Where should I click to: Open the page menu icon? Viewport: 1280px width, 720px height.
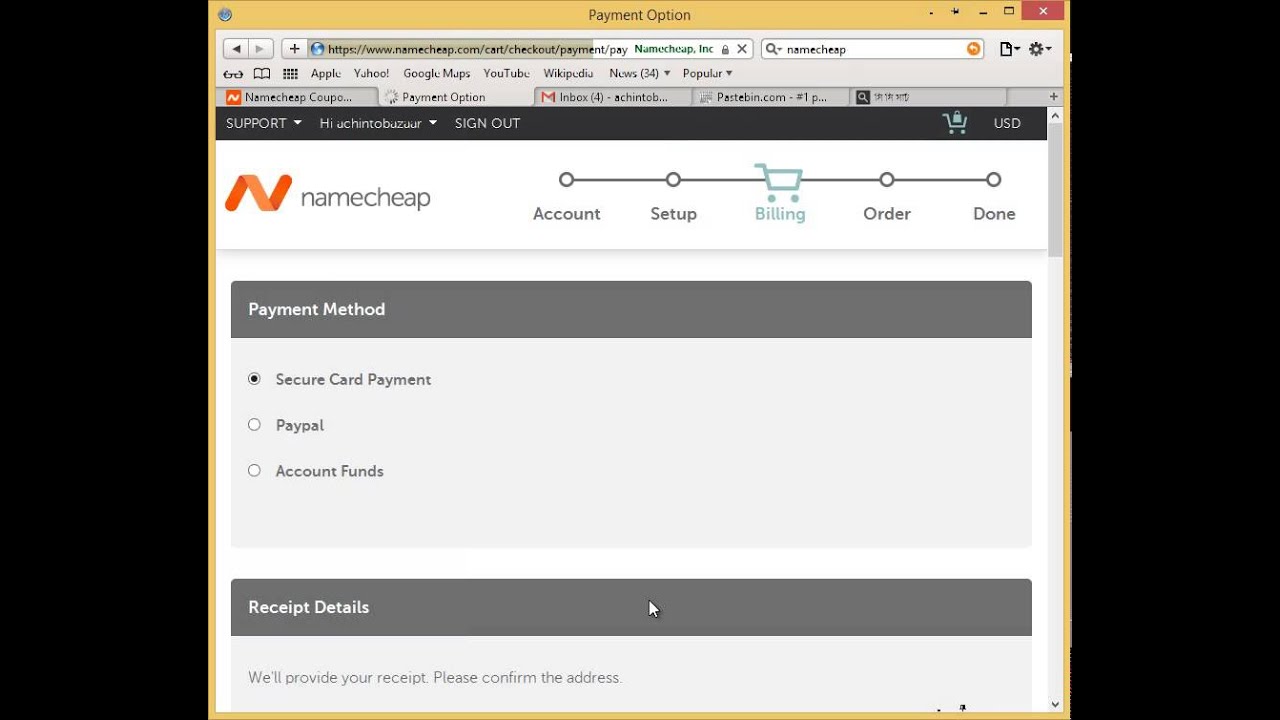[1009, 49]
